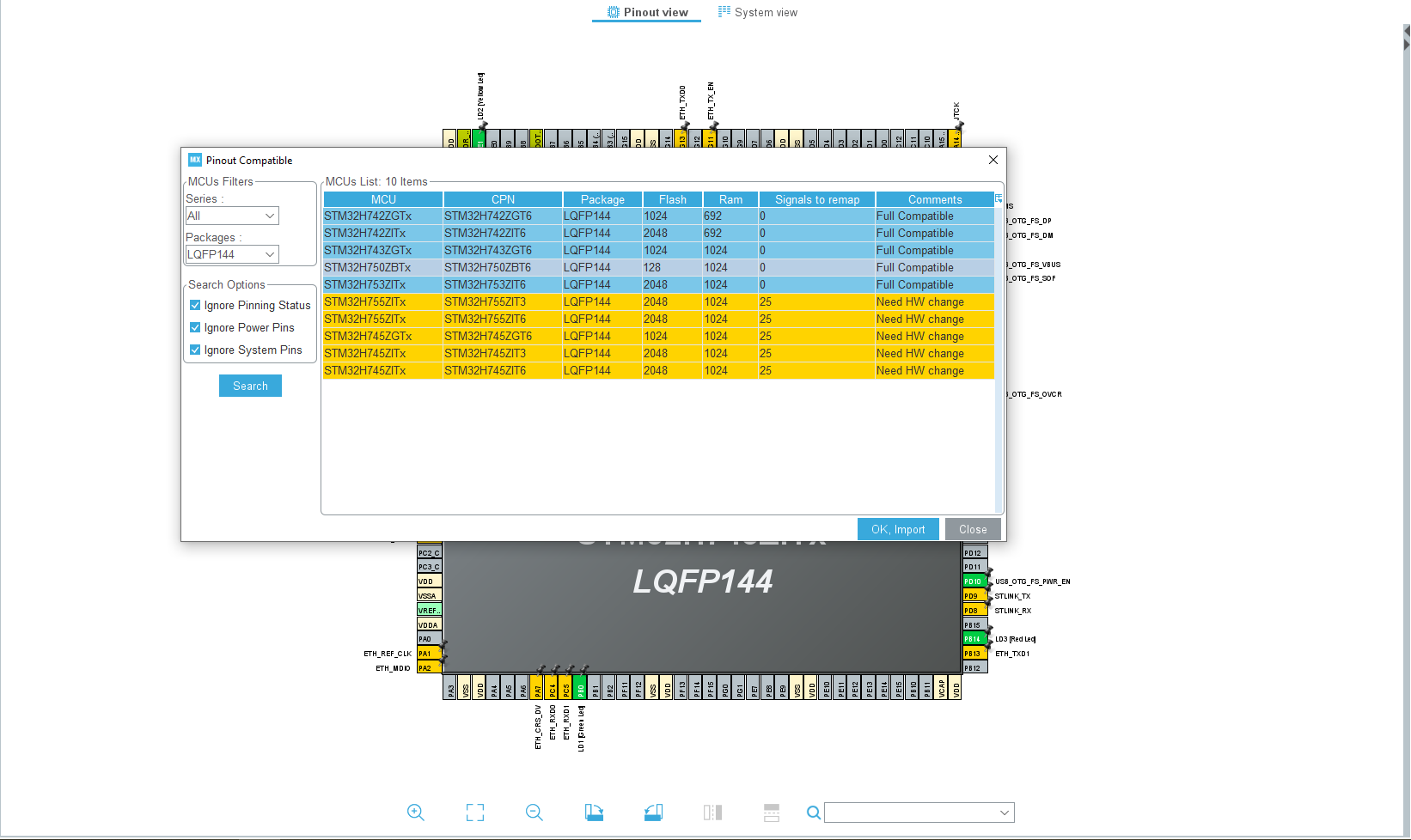Sort by the MCU column header
The image size is (1411, 840).
click(x=383, y=199)
